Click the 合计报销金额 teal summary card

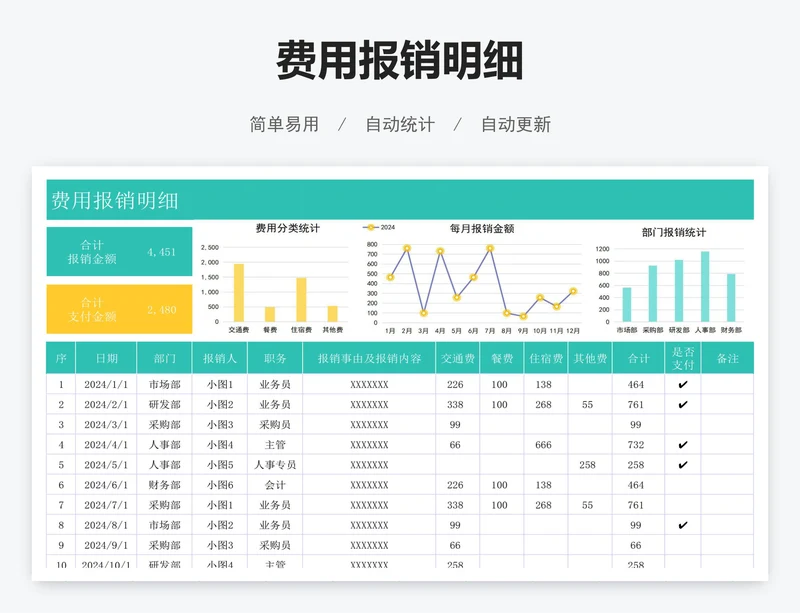tap(119, 252)
